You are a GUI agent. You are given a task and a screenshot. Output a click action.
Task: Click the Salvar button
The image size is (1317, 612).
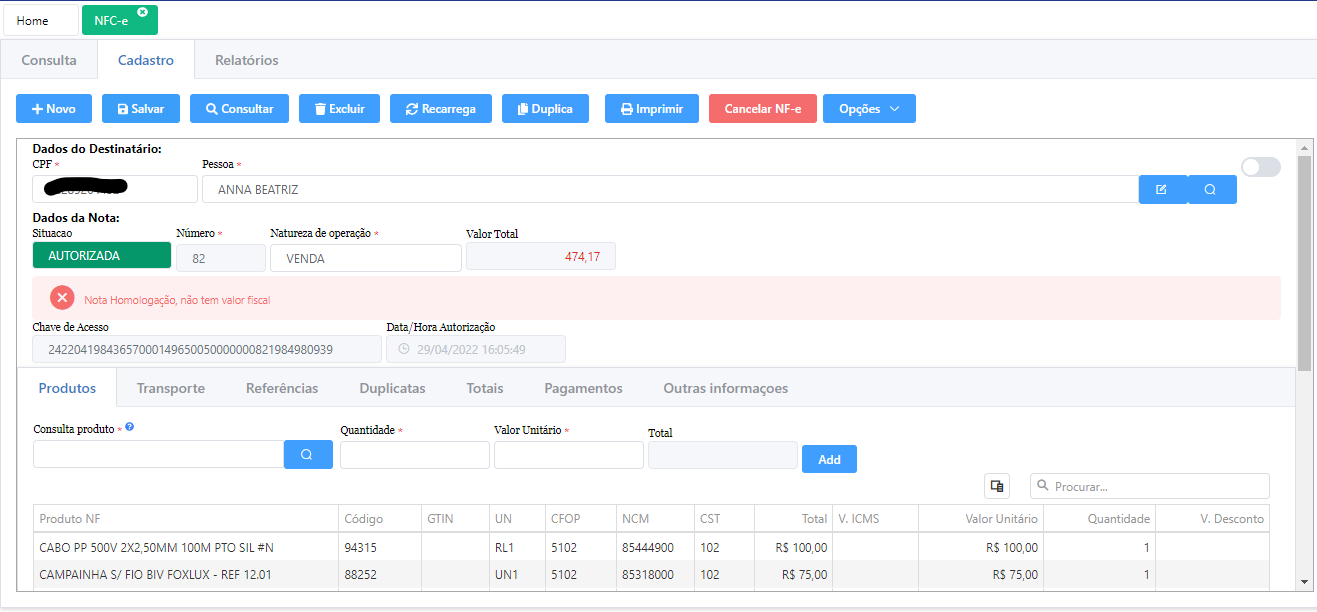tap(140, 109)
